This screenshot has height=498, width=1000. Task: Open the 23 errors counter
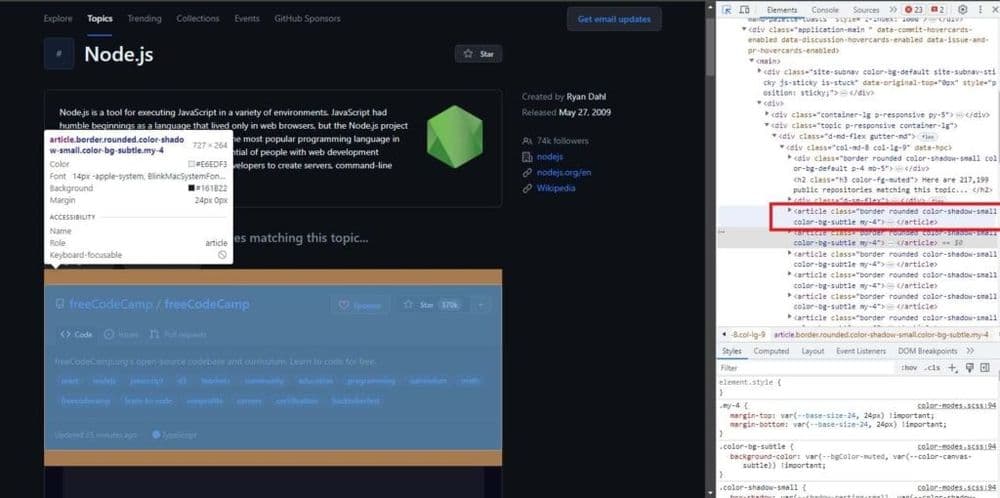[915, 10]
